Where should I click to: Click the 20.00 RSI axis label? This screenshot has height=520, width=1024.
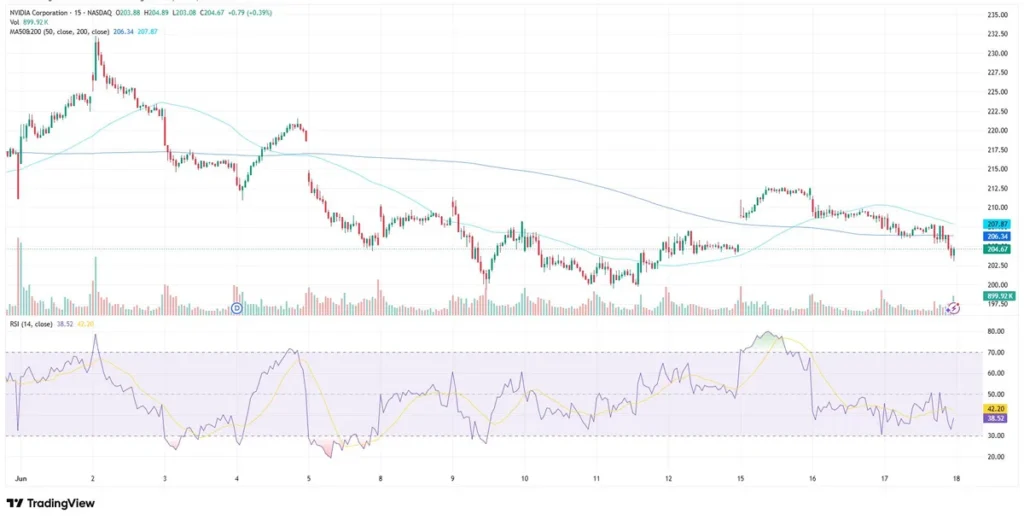coord(995,457)
